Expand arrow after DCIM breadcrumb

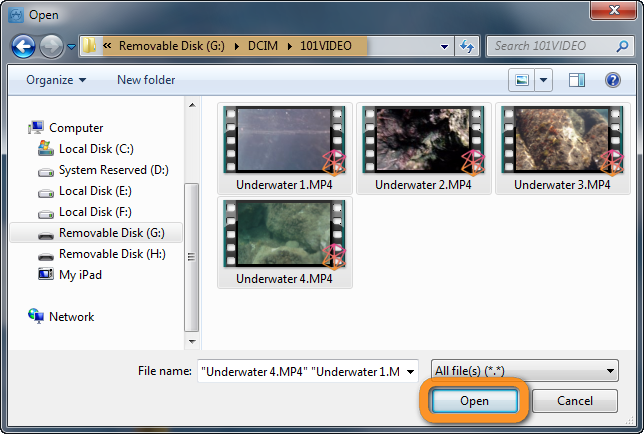290,46
